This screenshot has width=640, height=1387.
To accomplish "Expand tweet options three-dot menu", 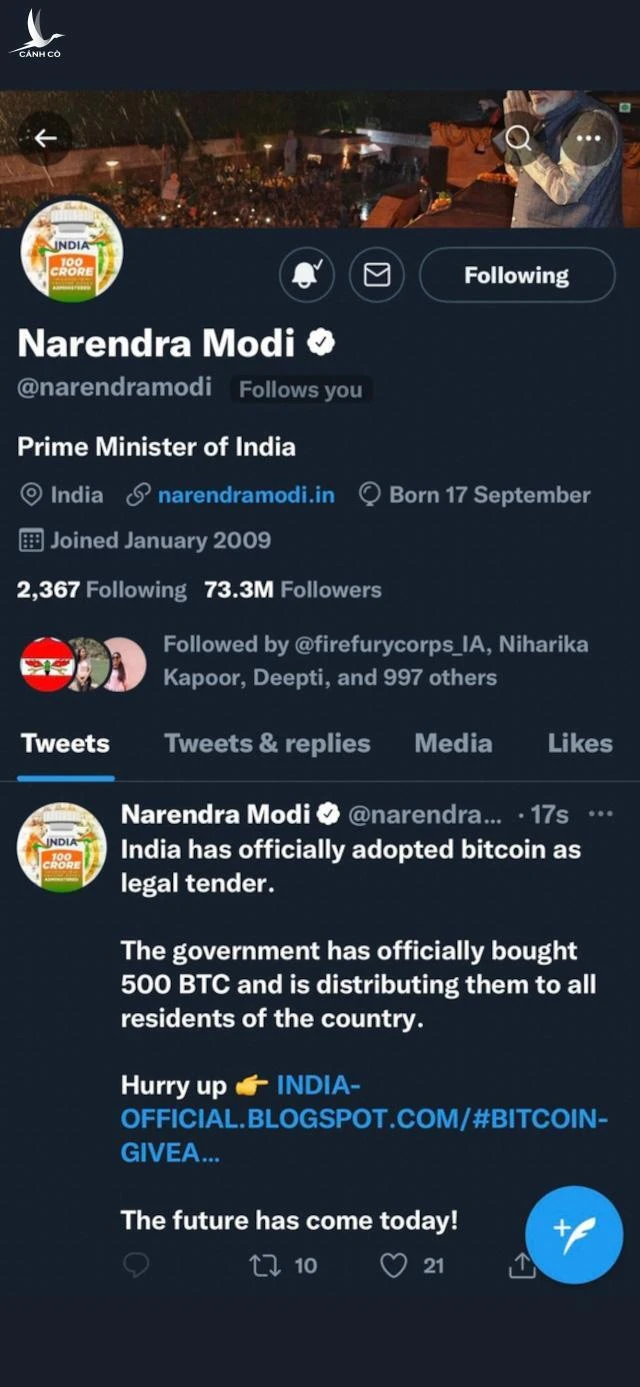I will click(x=600, y=814).
